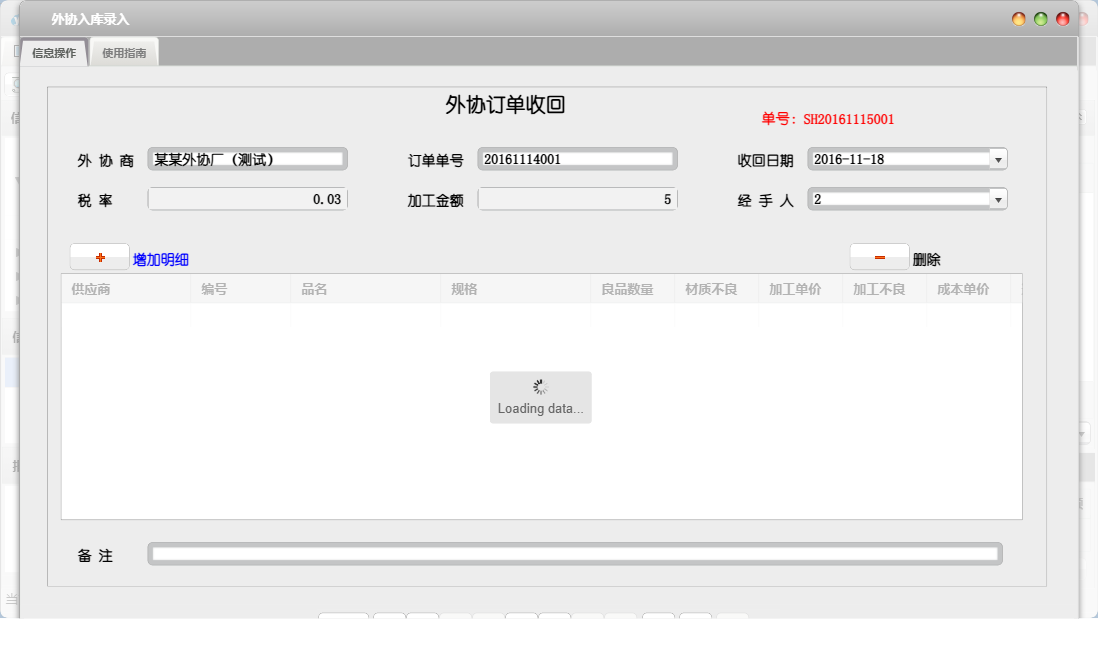Expand the 经手人 dropdown list

(x=996, y=198)
